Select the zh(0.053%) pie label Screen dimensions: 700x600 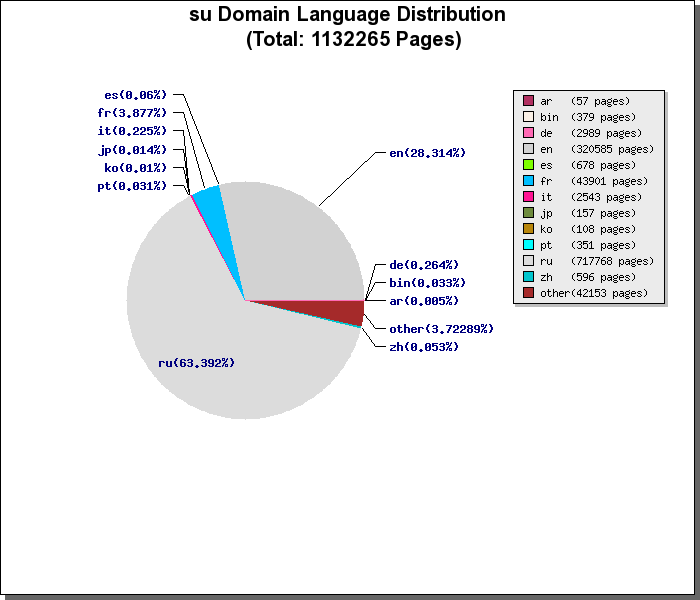[x=424, y=347]
